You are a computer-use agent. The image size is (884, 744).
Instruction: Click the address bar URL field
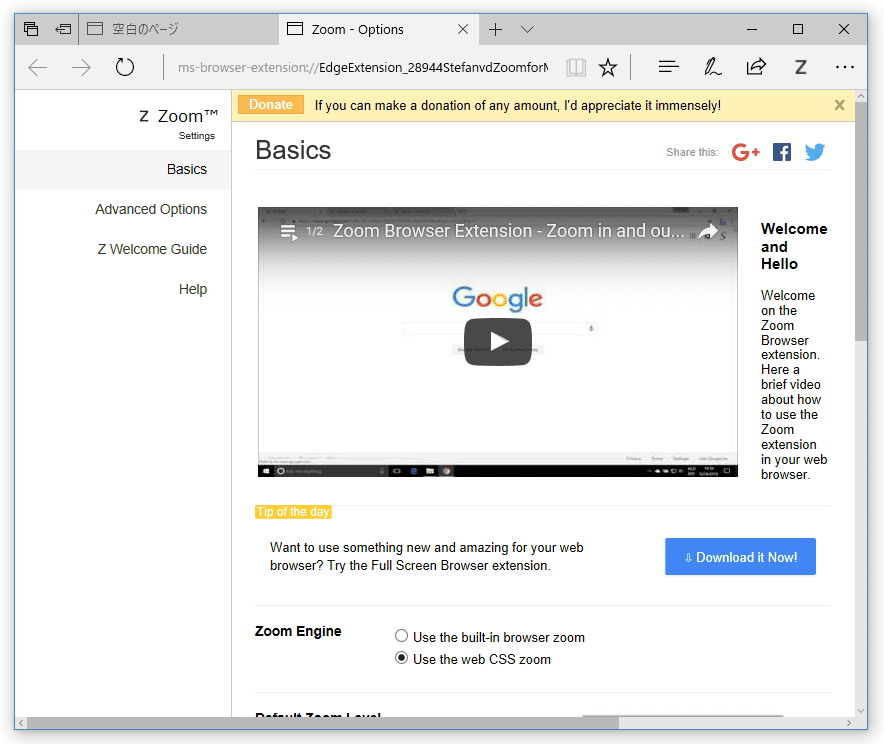click(363, 68)
